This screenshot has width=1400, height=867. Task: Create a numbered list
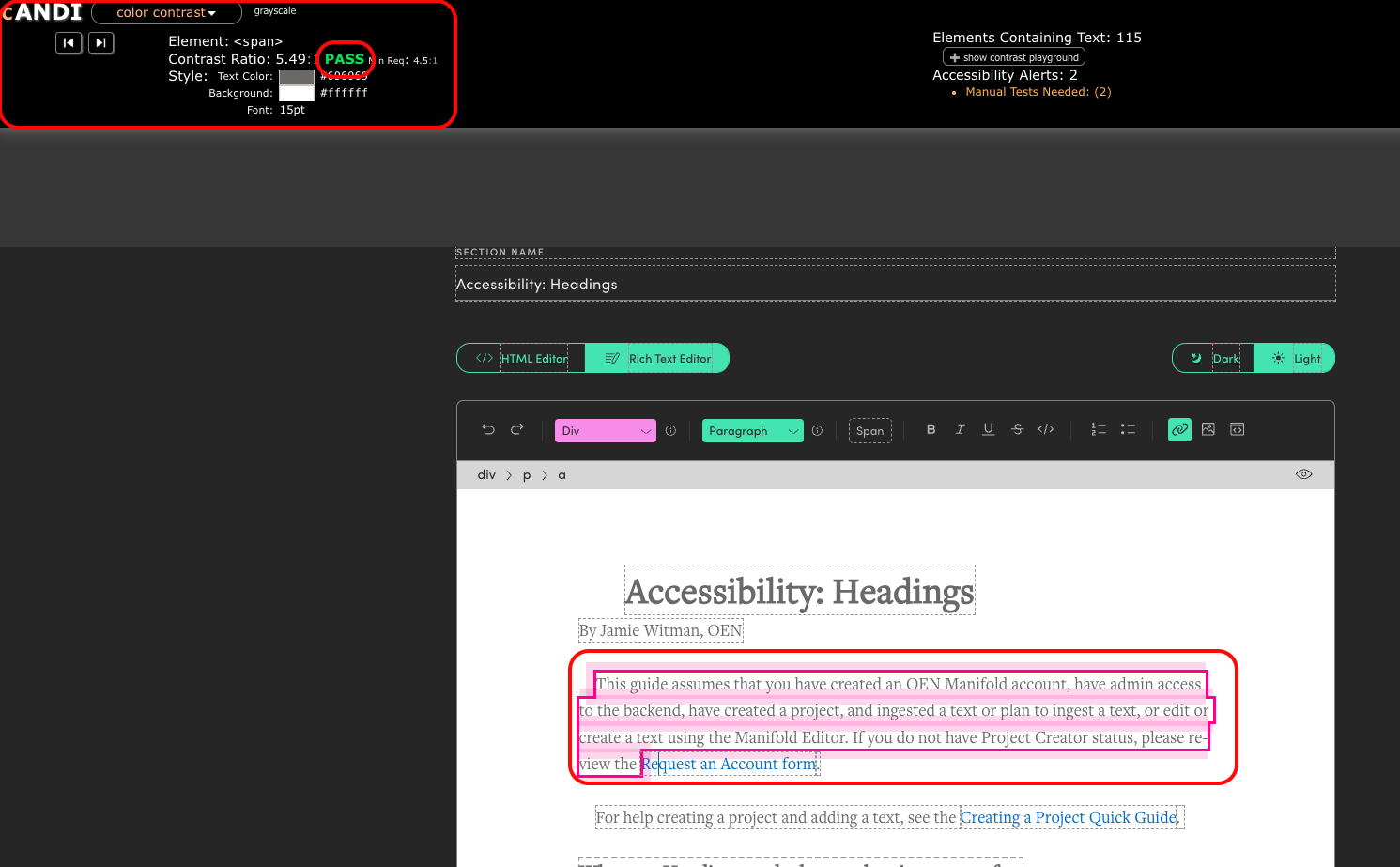click(1098, 429)
